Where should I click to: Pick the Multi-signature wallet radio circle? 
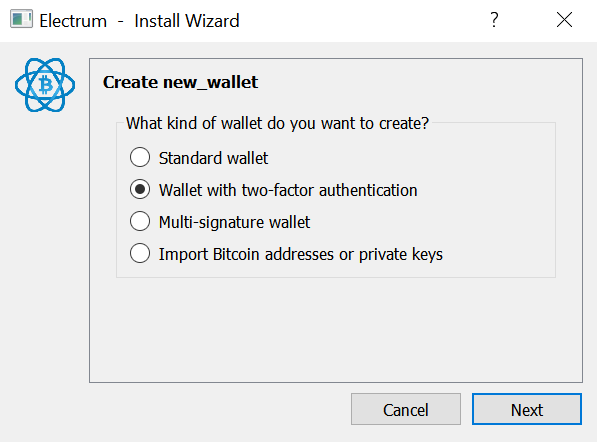point(140,221)
